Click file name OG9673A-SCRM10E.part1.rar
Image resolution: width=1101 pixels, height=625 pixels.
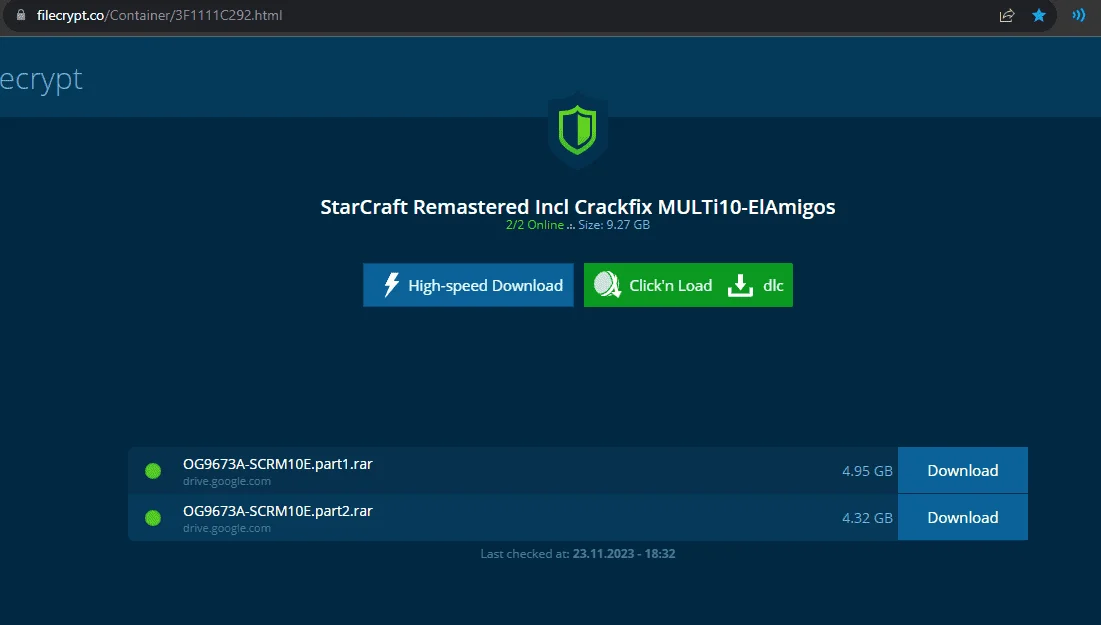pos(278,464)
